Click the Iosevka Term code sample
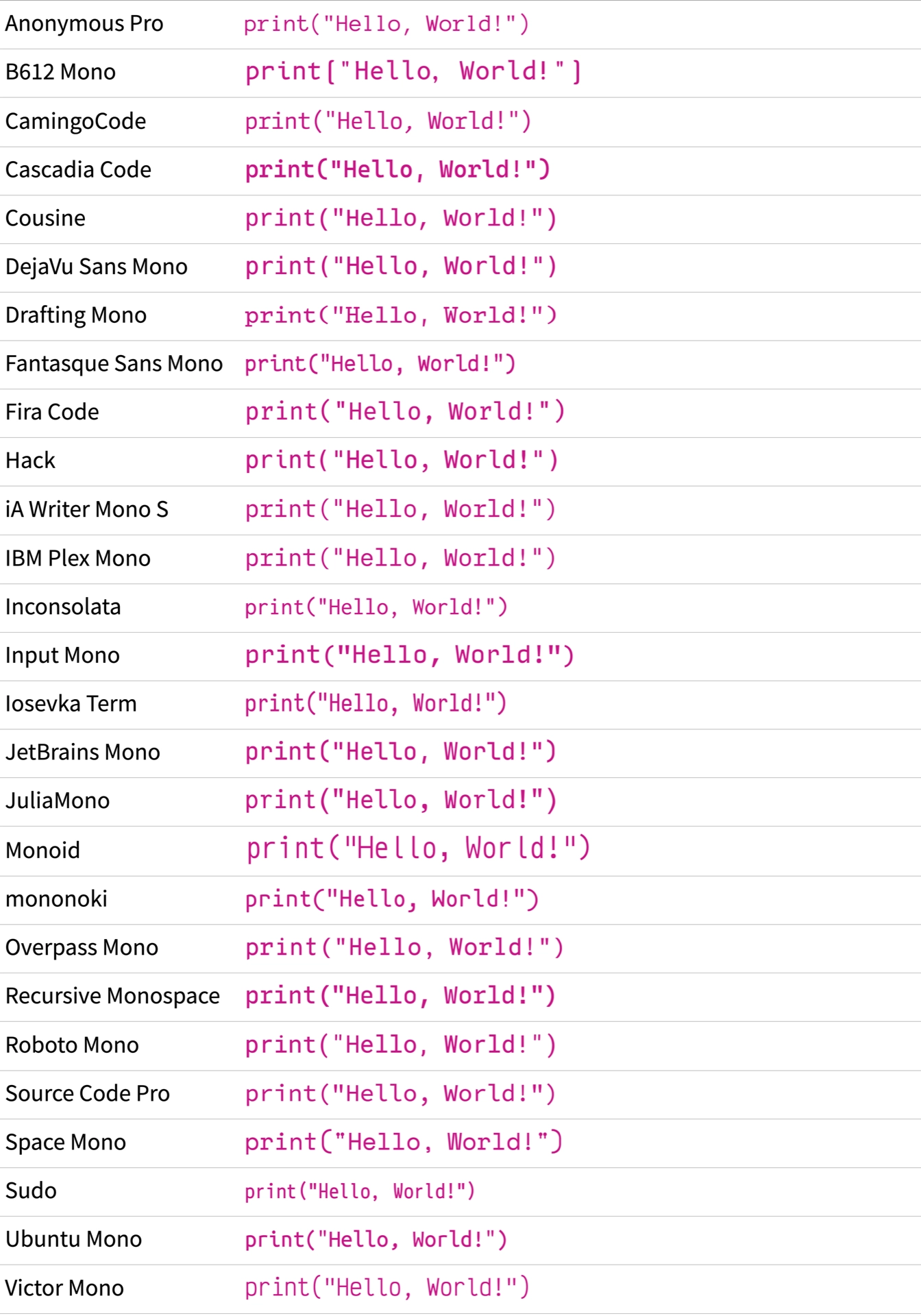The image size is (921, 1316). [376, 704]
